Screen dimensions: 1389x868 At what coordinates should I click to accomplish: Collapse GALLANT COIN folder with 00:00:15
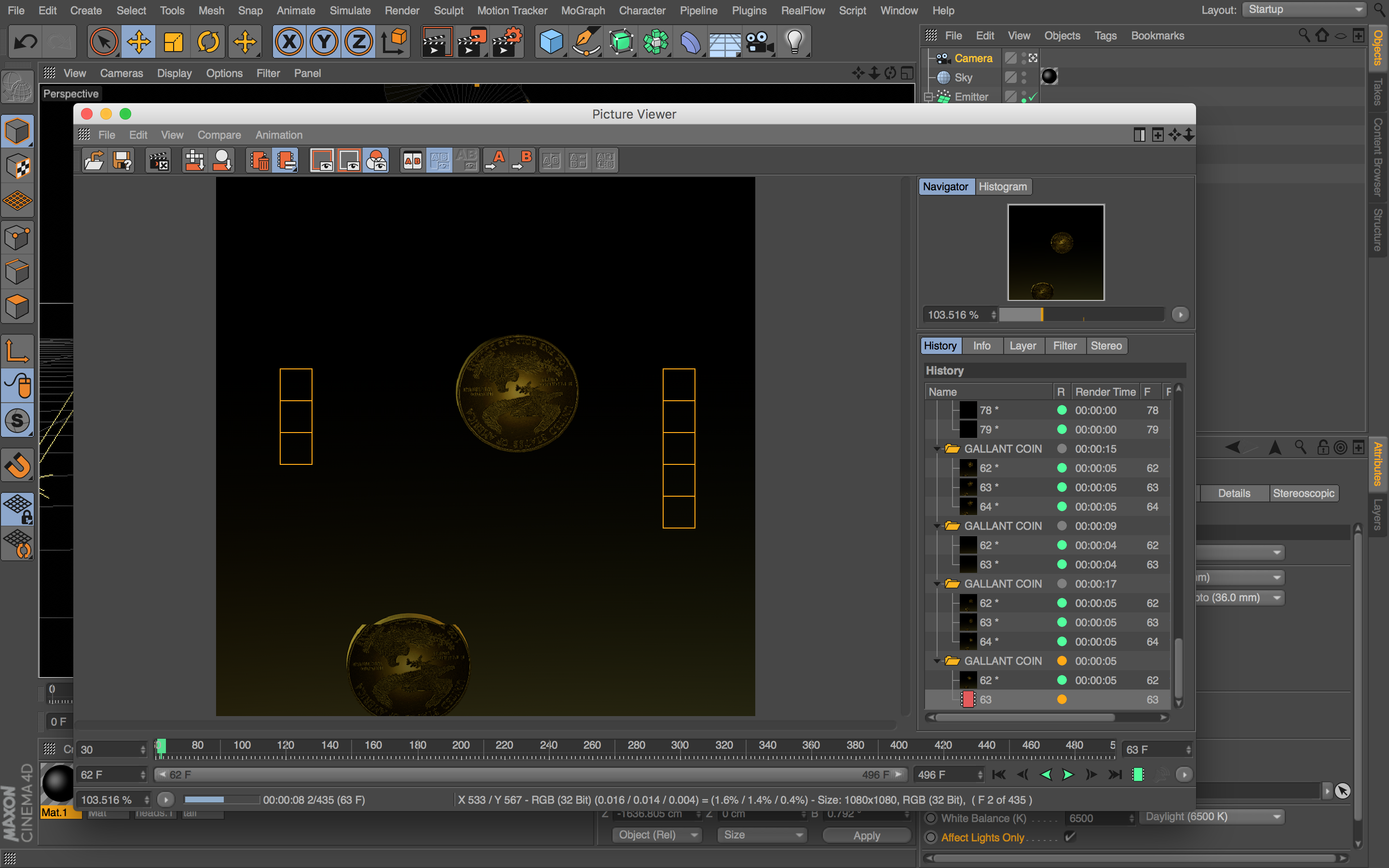937,449
